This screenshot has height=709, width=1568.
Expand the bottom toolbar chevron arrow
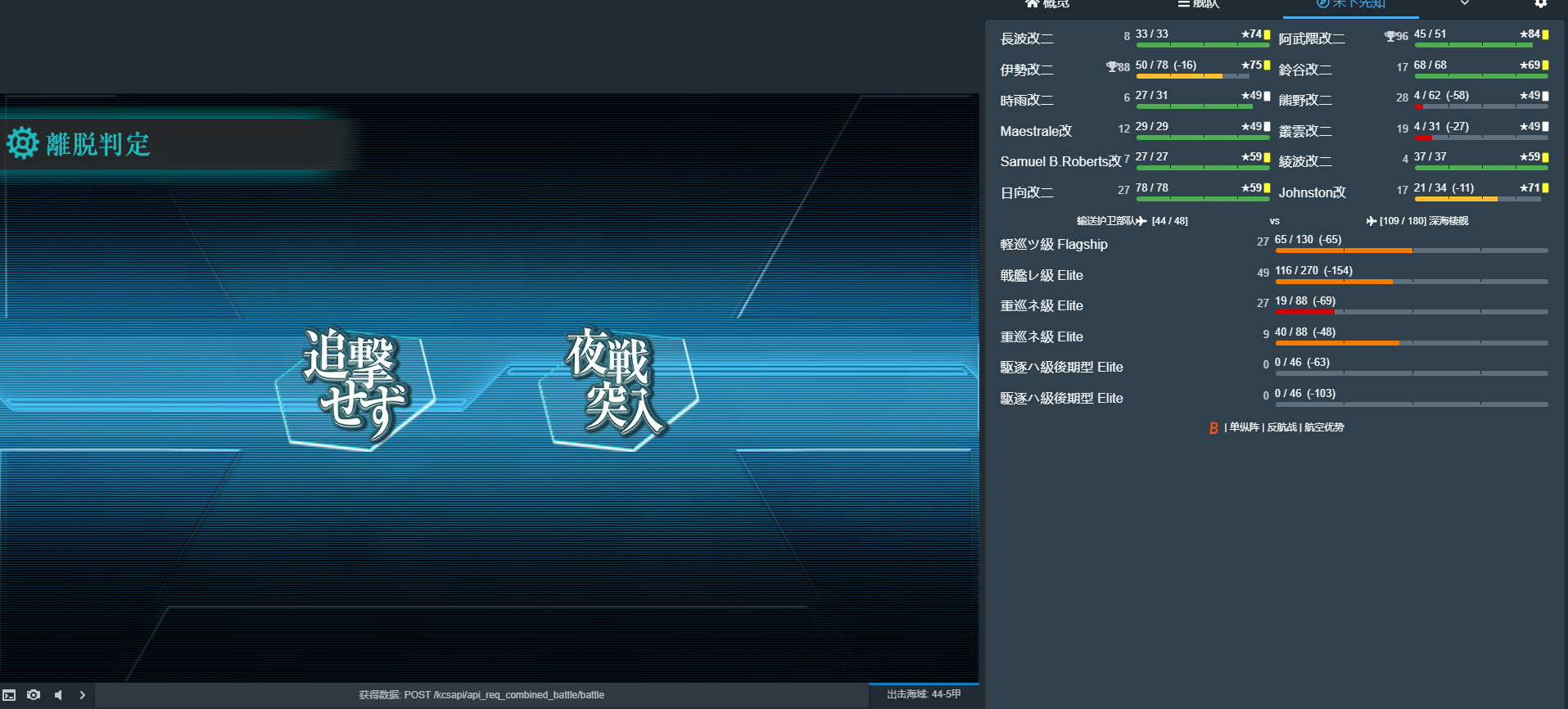83,695
